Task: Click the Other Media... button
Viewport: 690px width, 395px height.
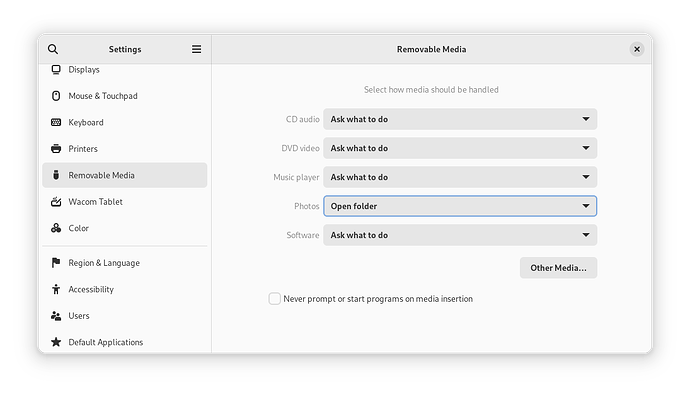Action: click(558, 268)
